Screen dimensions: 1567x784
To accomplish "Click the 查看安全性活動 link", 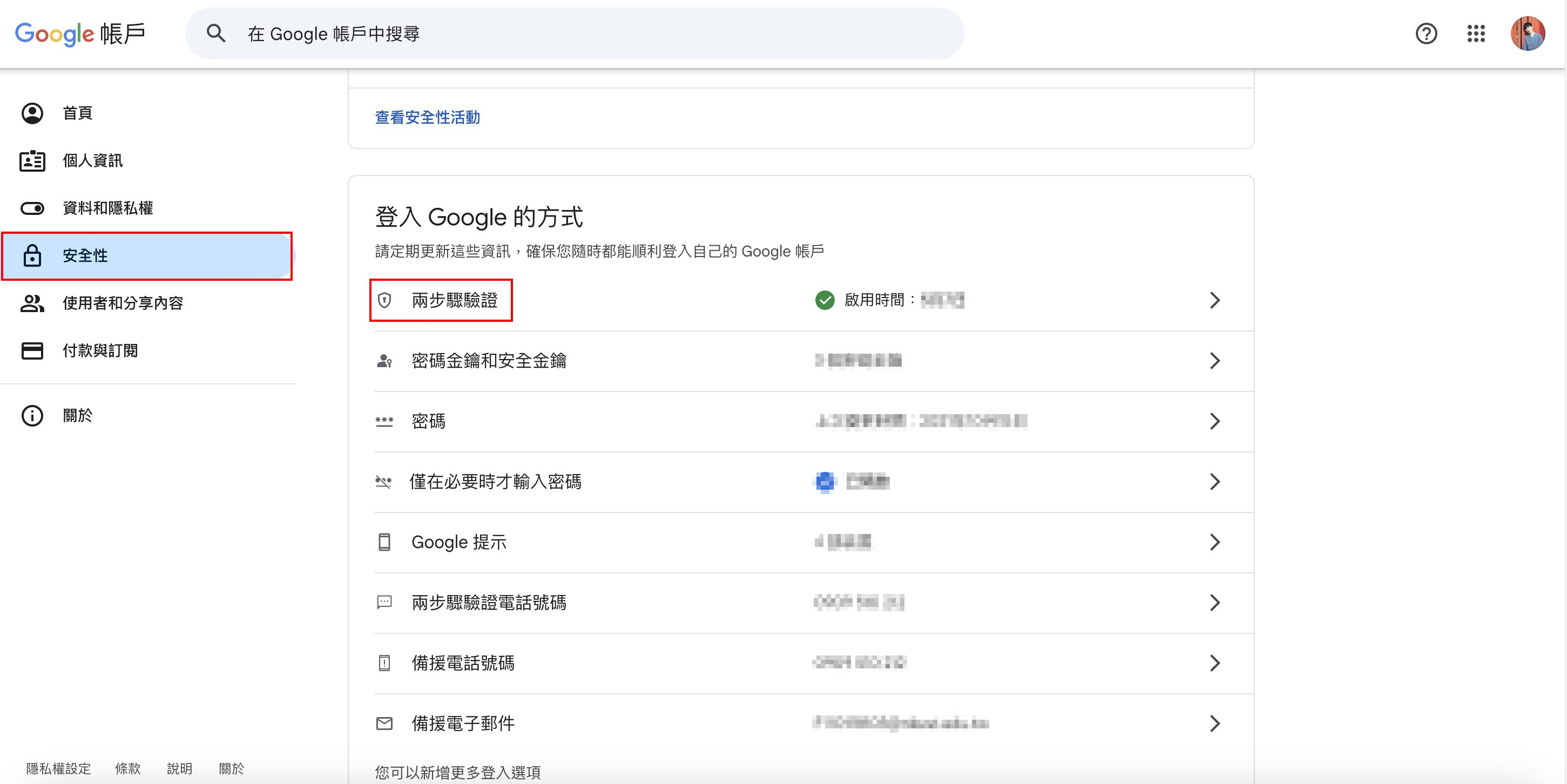I will tap(427, 117).
